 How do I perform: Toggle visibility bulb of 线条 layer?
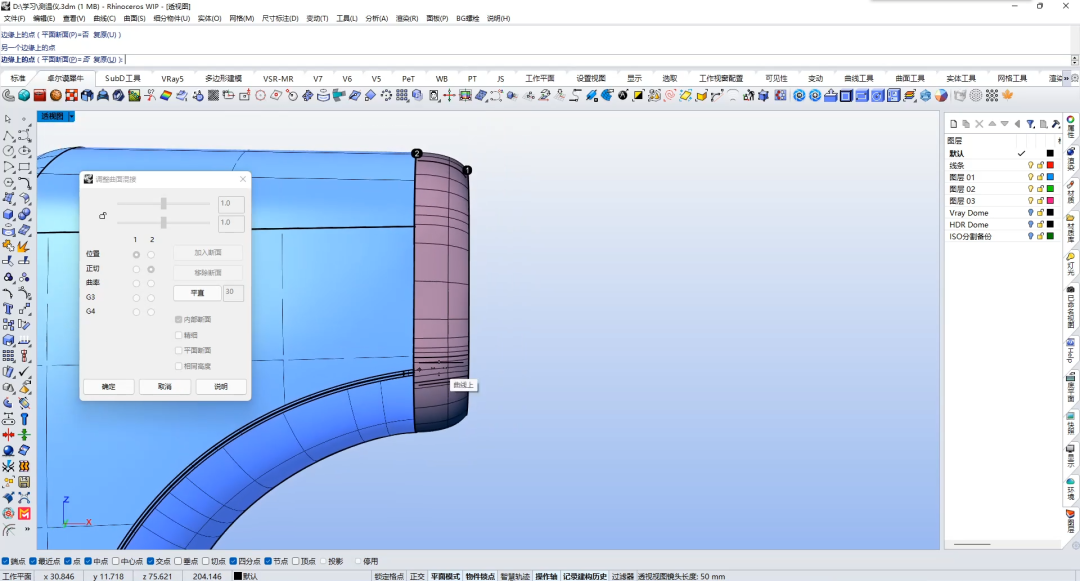[x=1030, y=165]
